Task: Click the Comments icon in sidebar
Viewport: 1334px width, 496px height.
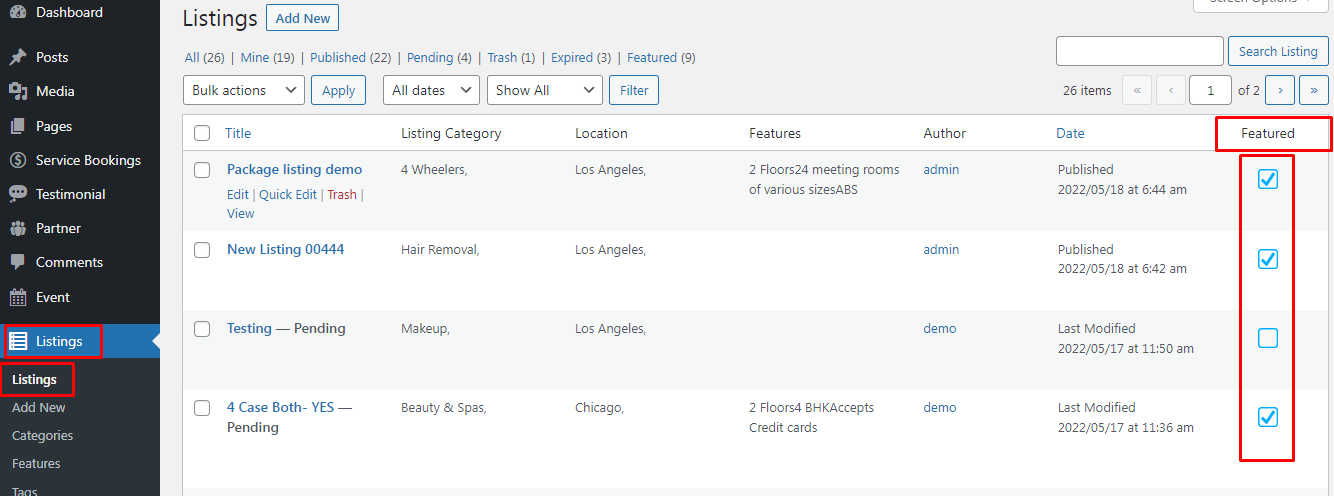Action: click(x=18, y=262)
